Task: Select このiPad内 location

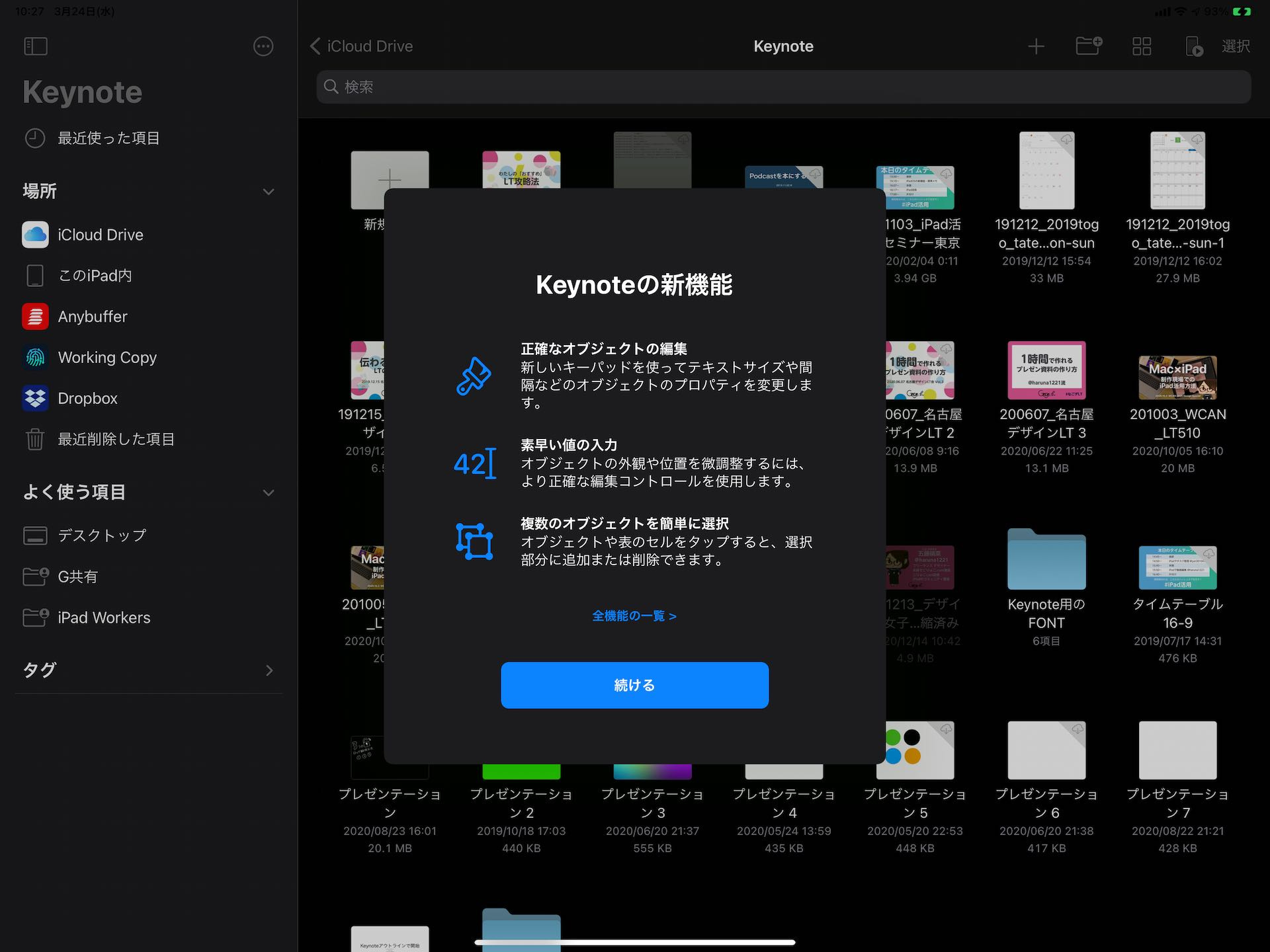Action: (x=149, y=276)
